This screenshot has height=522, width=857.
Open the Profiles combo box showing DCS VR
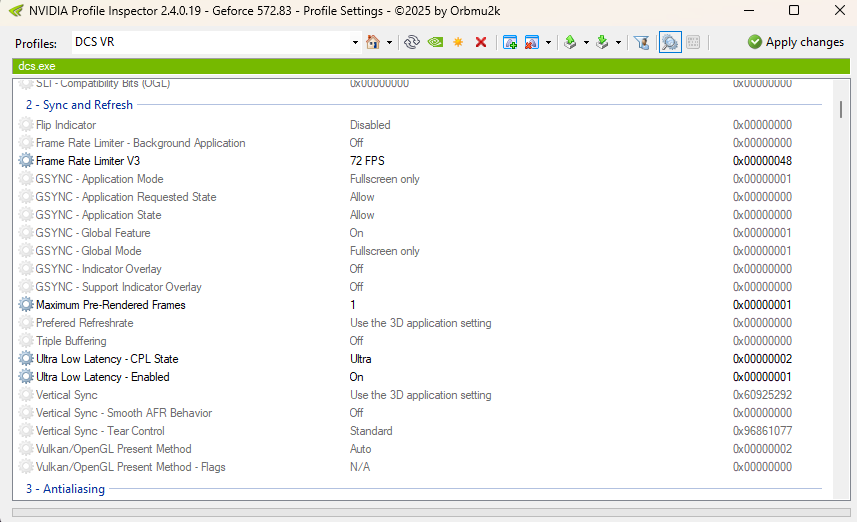[216, 42]
